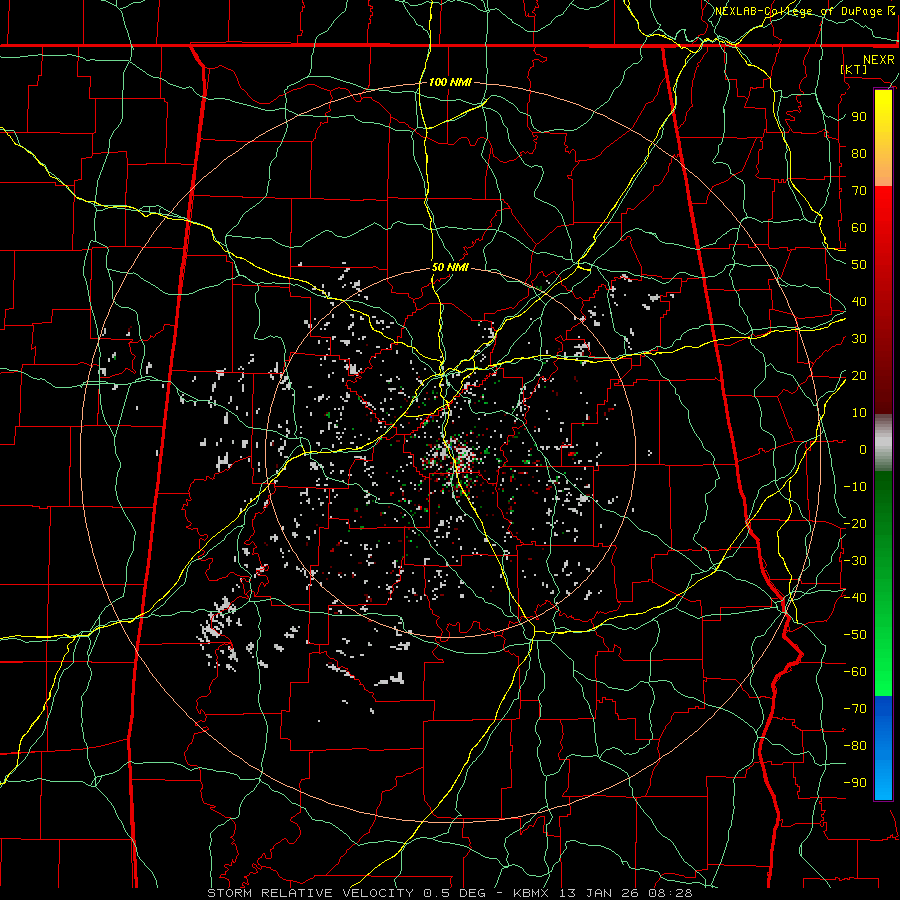Viewport: 900px width, 900px height.
Task: Click the 60 value on the velocity scale
Action: point(859,227)
